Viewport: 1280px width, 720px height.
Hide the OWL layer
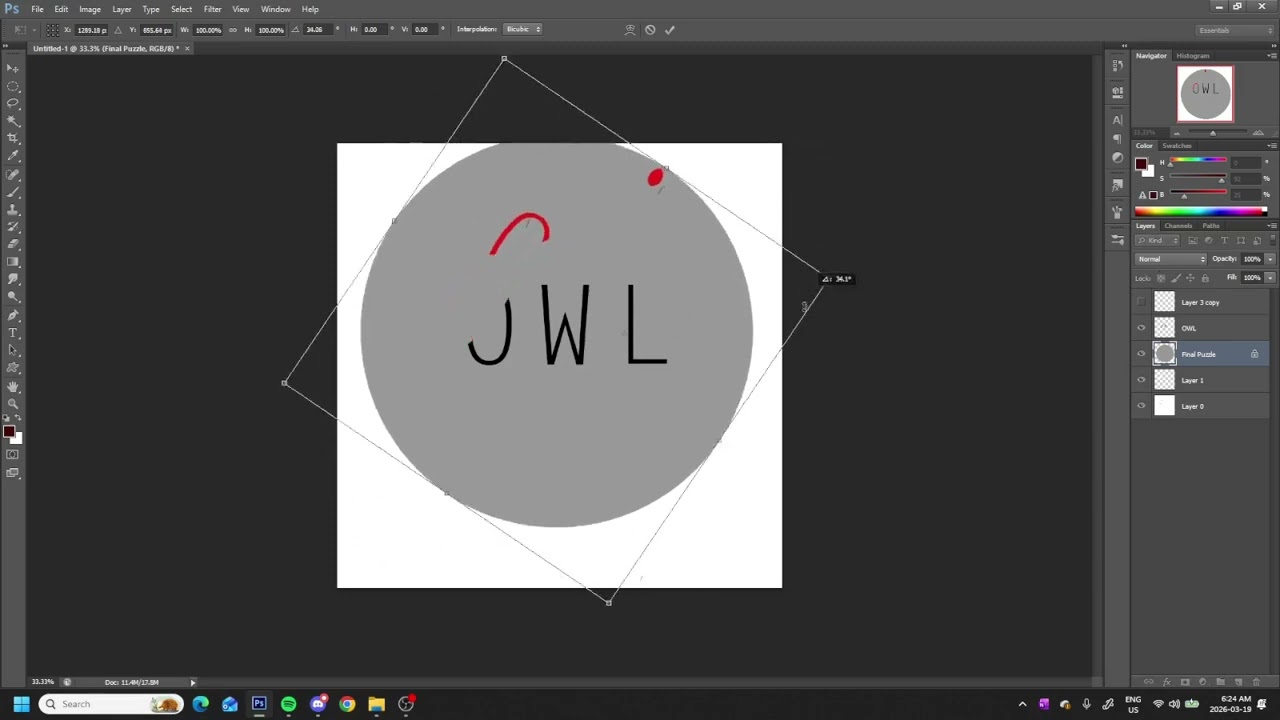[1141, 328]
